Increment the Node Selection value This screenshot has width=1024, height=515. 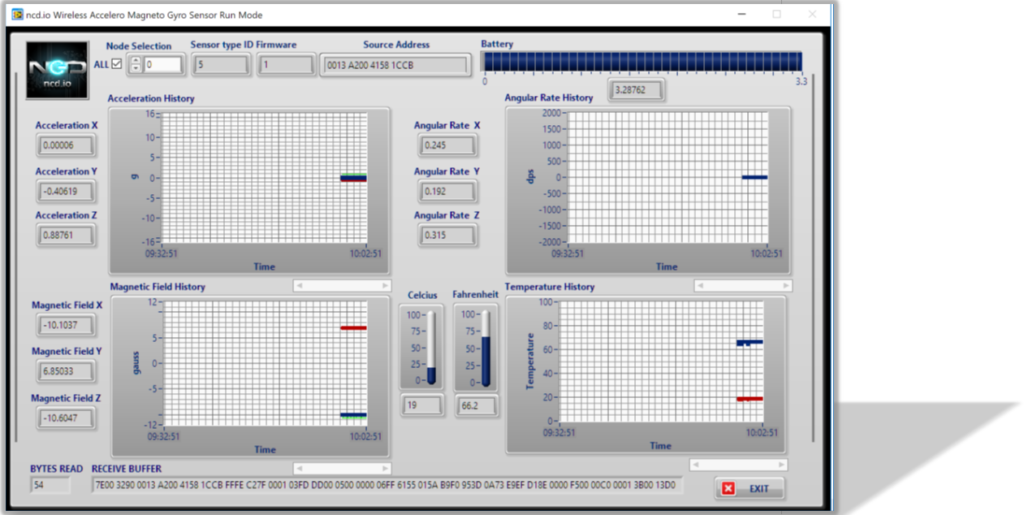click(x=135, y=60)
